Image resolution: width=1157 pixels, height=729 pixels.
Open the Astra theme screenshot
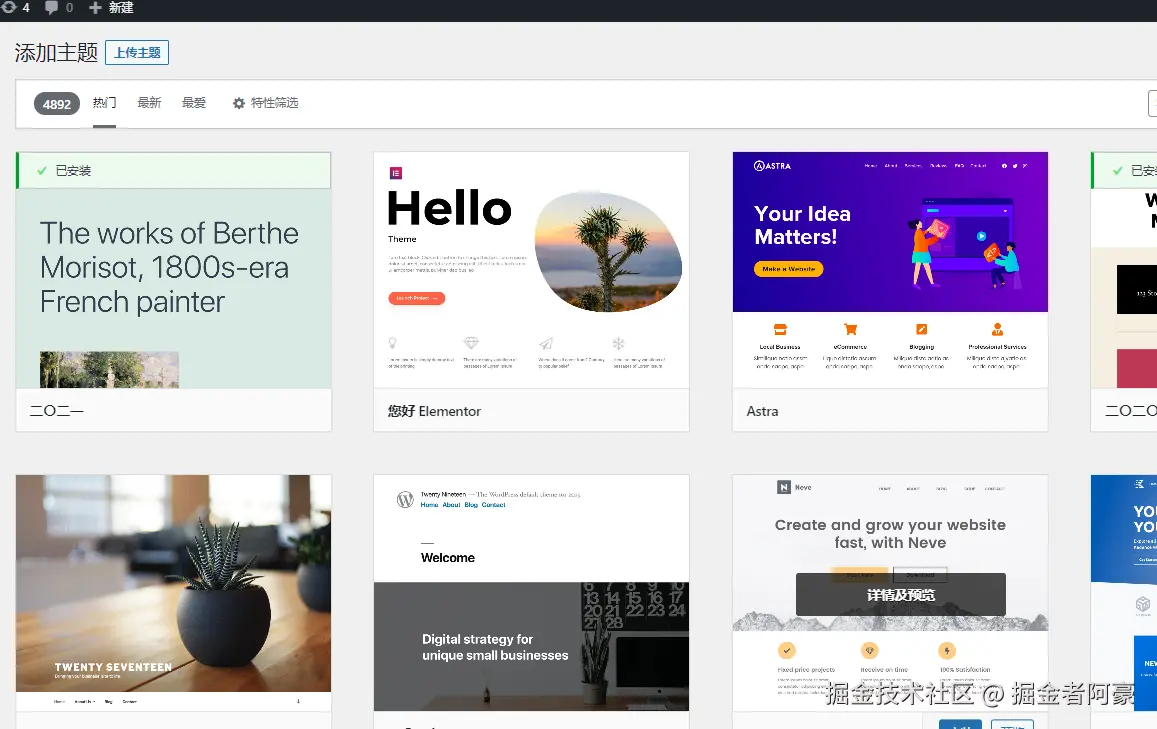pos(890,270)
